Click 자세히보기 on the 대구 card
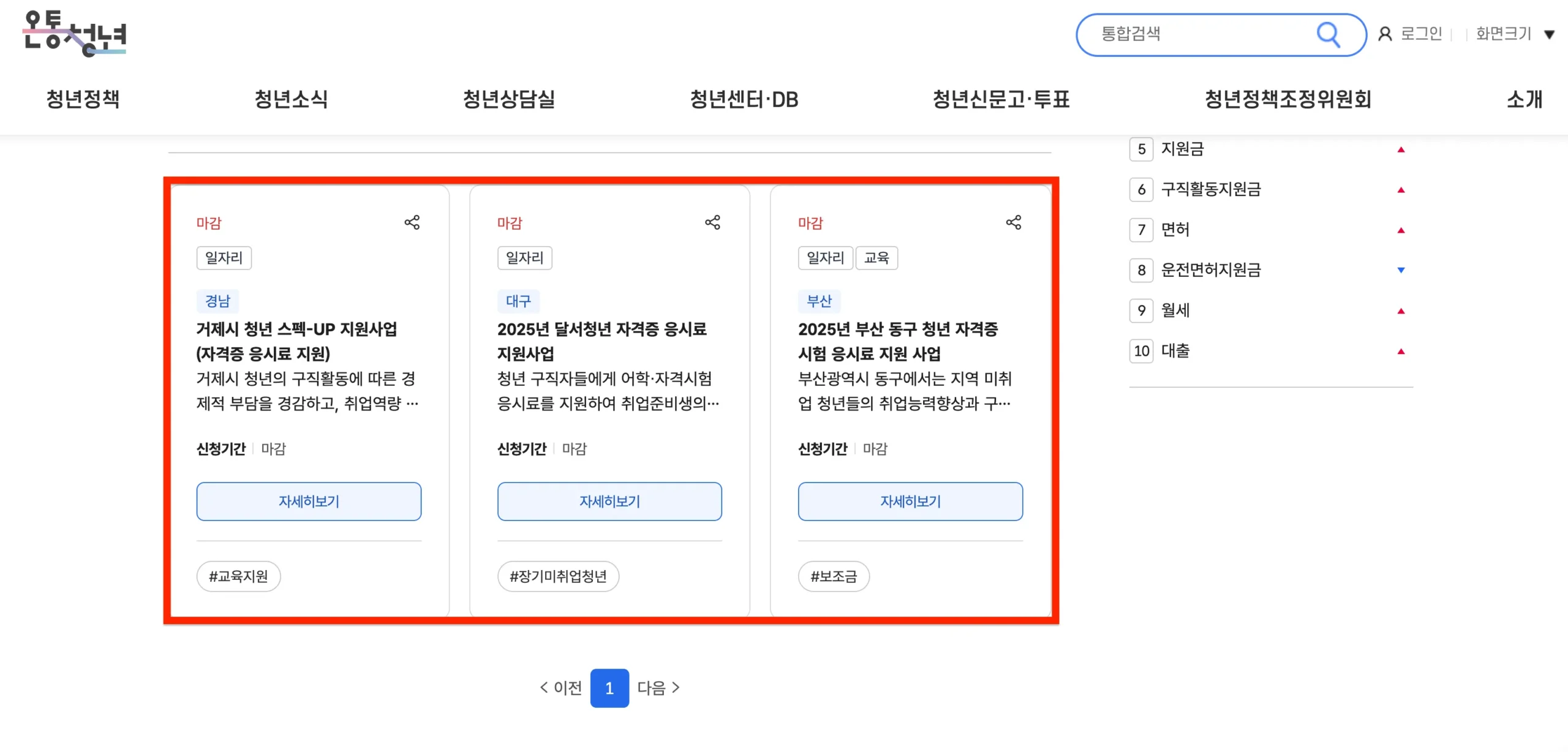 (609, 502)
